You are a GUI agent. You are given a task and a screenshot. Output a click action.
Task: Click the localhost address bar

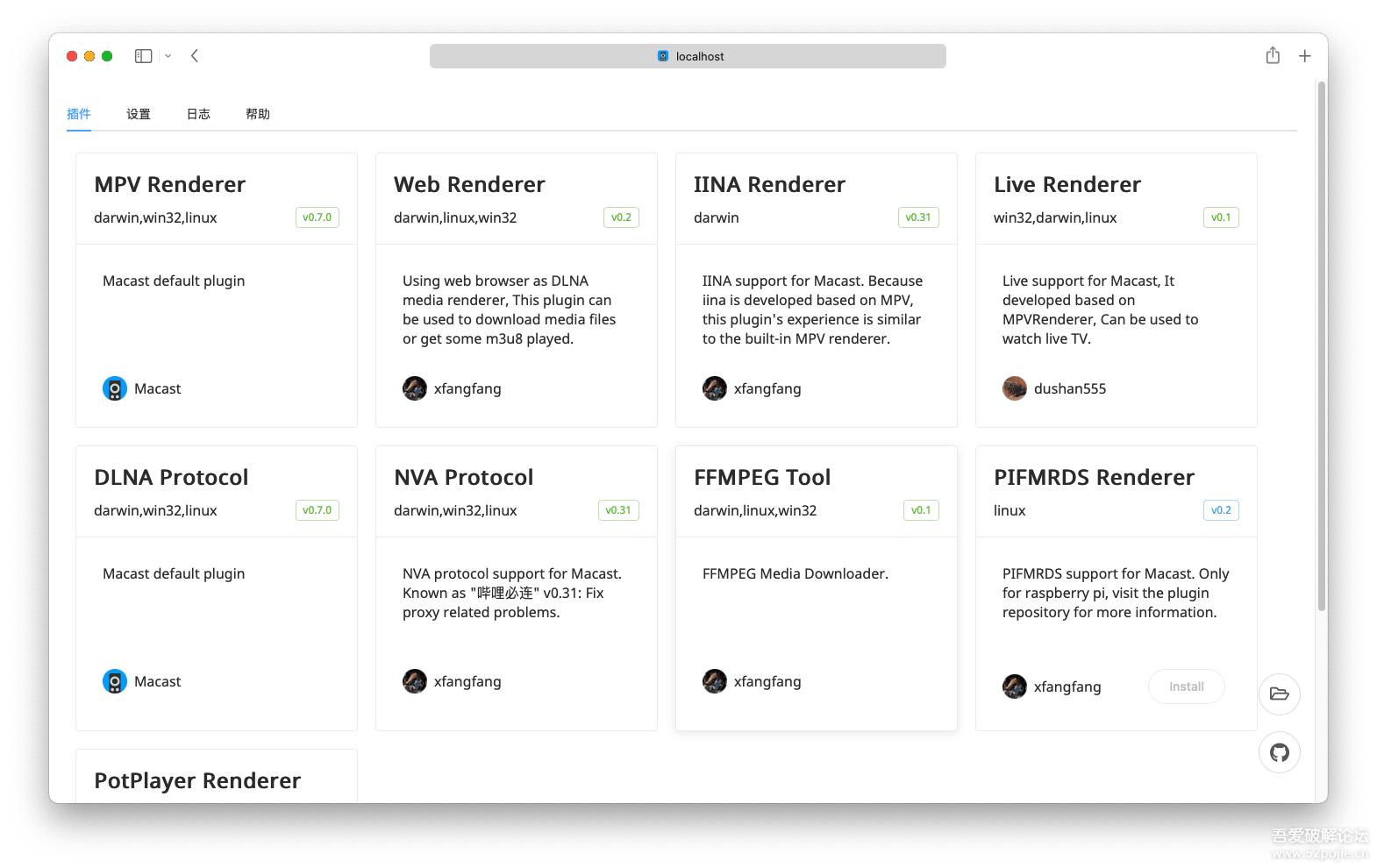click(x=688, y=56)
